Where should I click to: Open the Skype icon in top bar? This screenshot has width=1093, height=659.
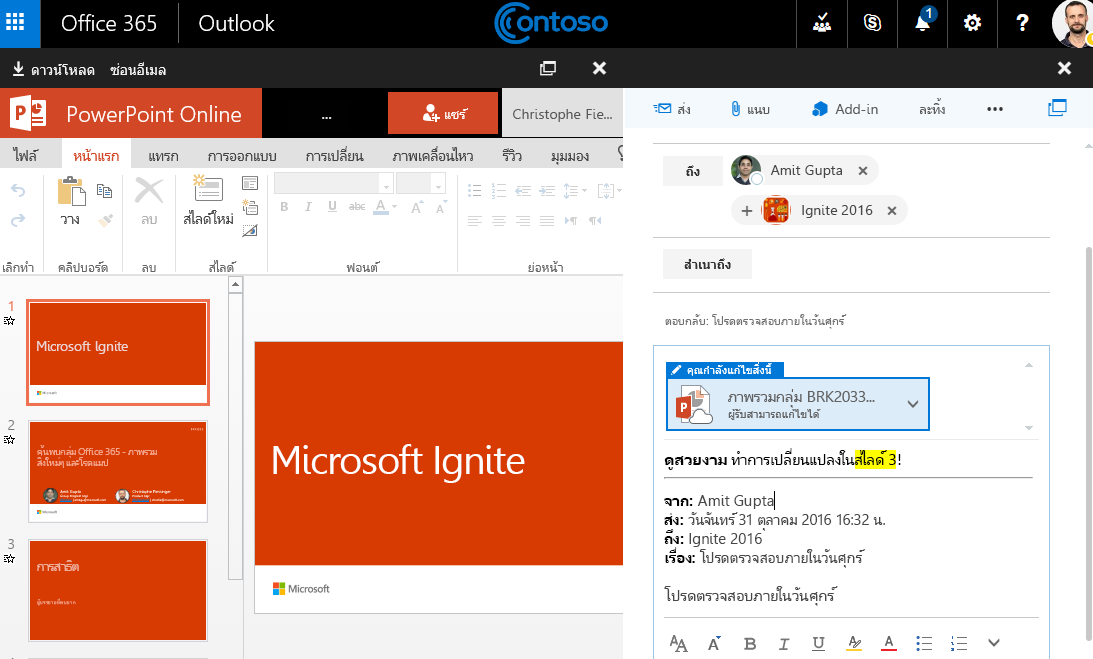click(872, 23)
